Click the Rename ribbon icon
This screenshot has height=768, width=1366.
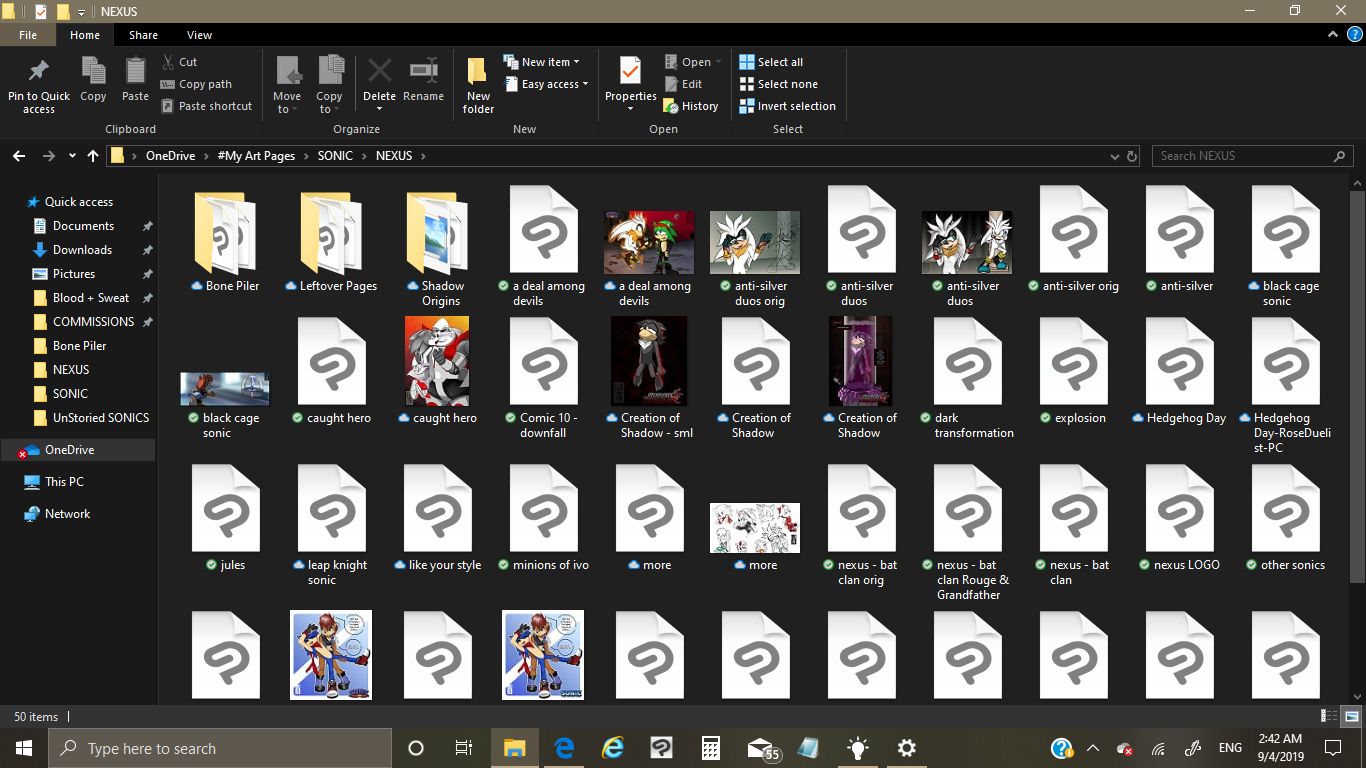pyautogui.click(x=423, y=71)
